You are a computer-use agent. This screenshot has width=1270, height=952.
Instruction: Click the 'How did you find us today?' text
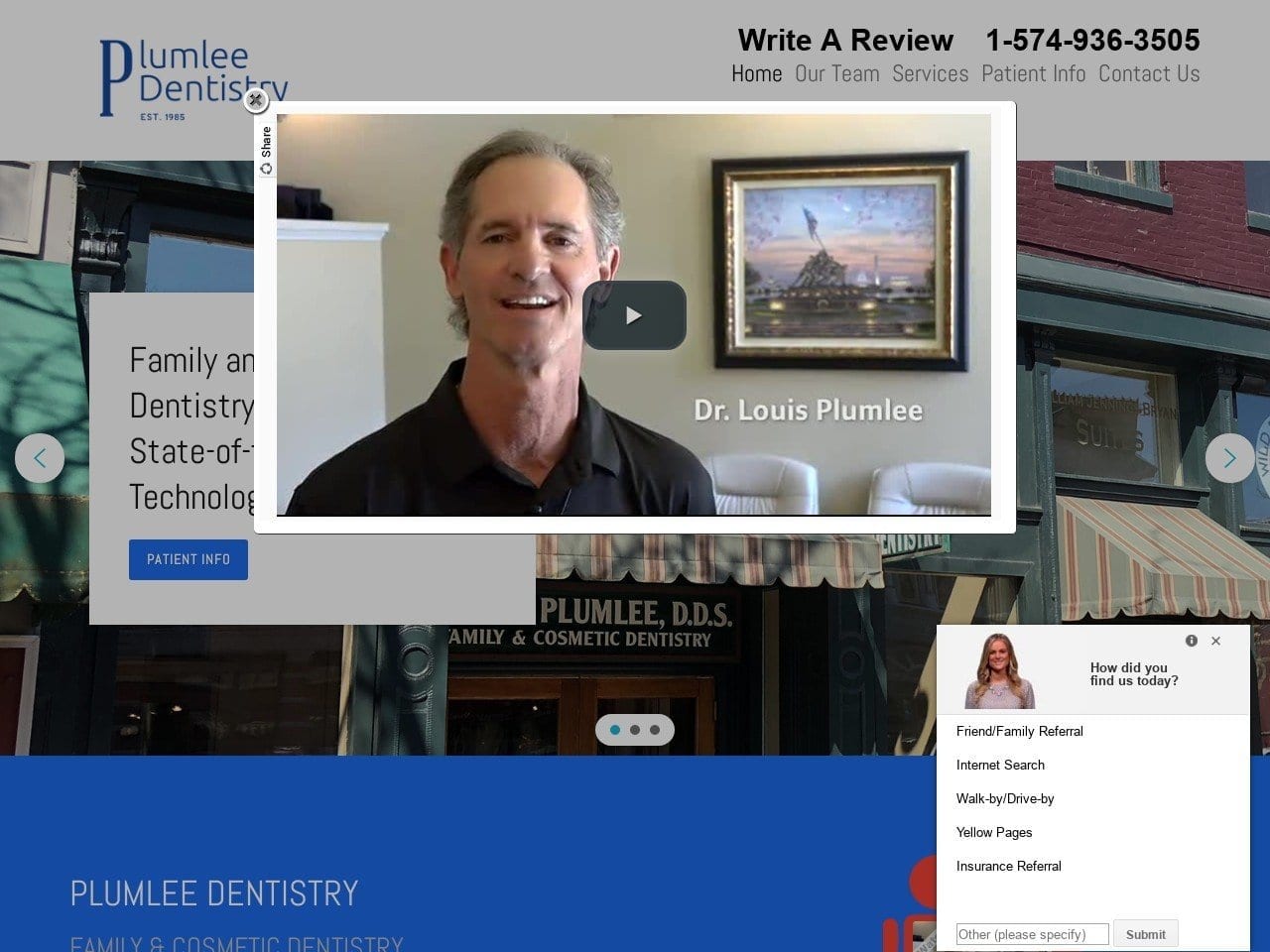click(x=1134, y=674)
